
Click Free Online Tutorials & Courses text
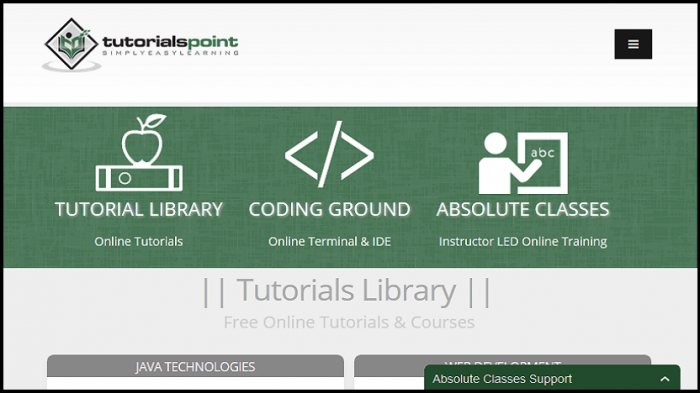[x=349, y=322]
